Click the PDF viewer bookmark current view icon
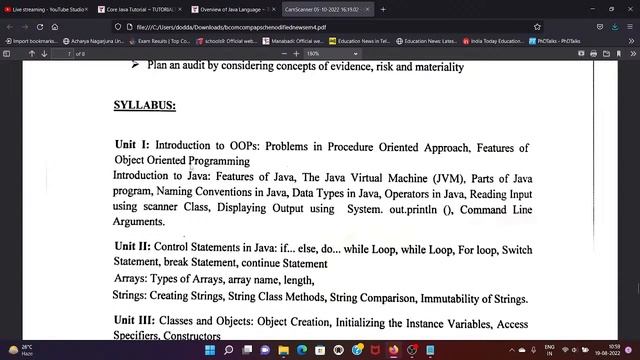This screenshot has width=640, height=360. [619, 53]
